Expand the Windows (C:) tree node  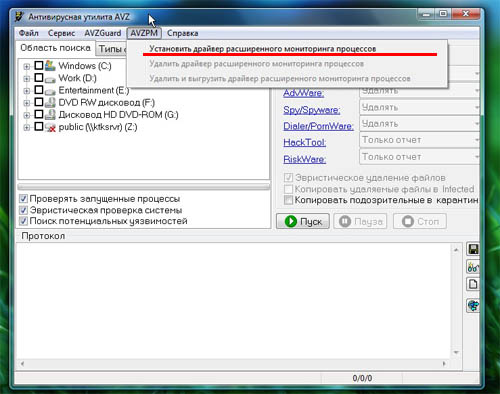26,66
